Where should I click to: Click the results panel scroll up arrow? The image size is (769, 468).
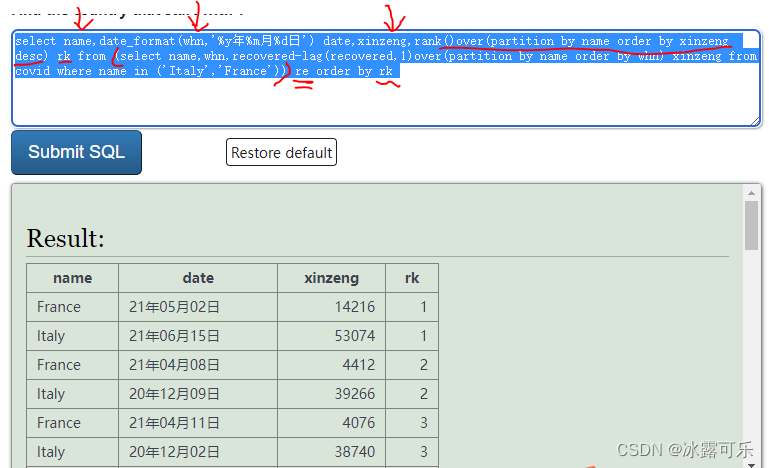coord(751,193)
